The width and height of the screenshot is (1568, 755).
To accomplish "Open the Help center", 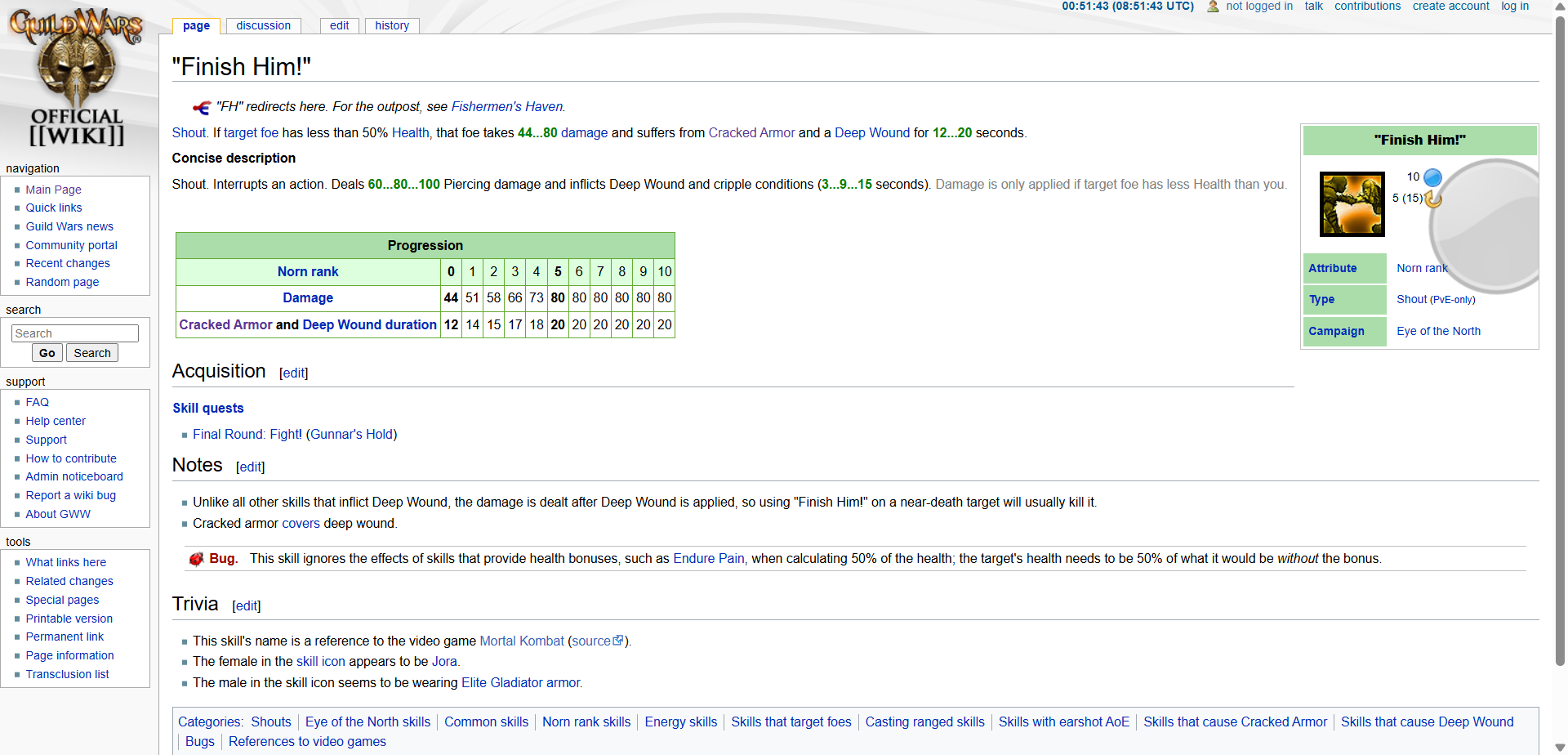I will 56,421.
